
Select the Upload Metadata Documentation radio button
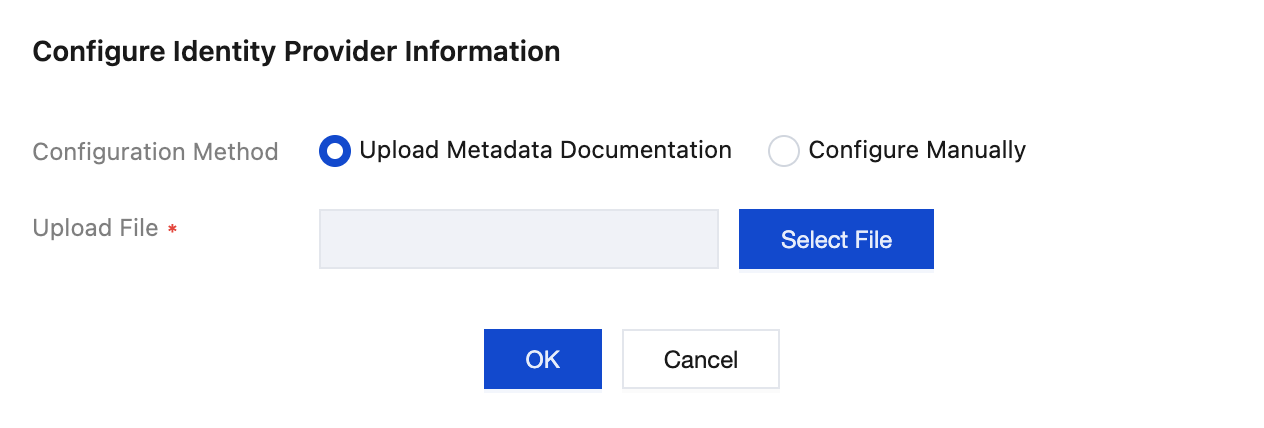pyautogui.click(x=335, y=151)
